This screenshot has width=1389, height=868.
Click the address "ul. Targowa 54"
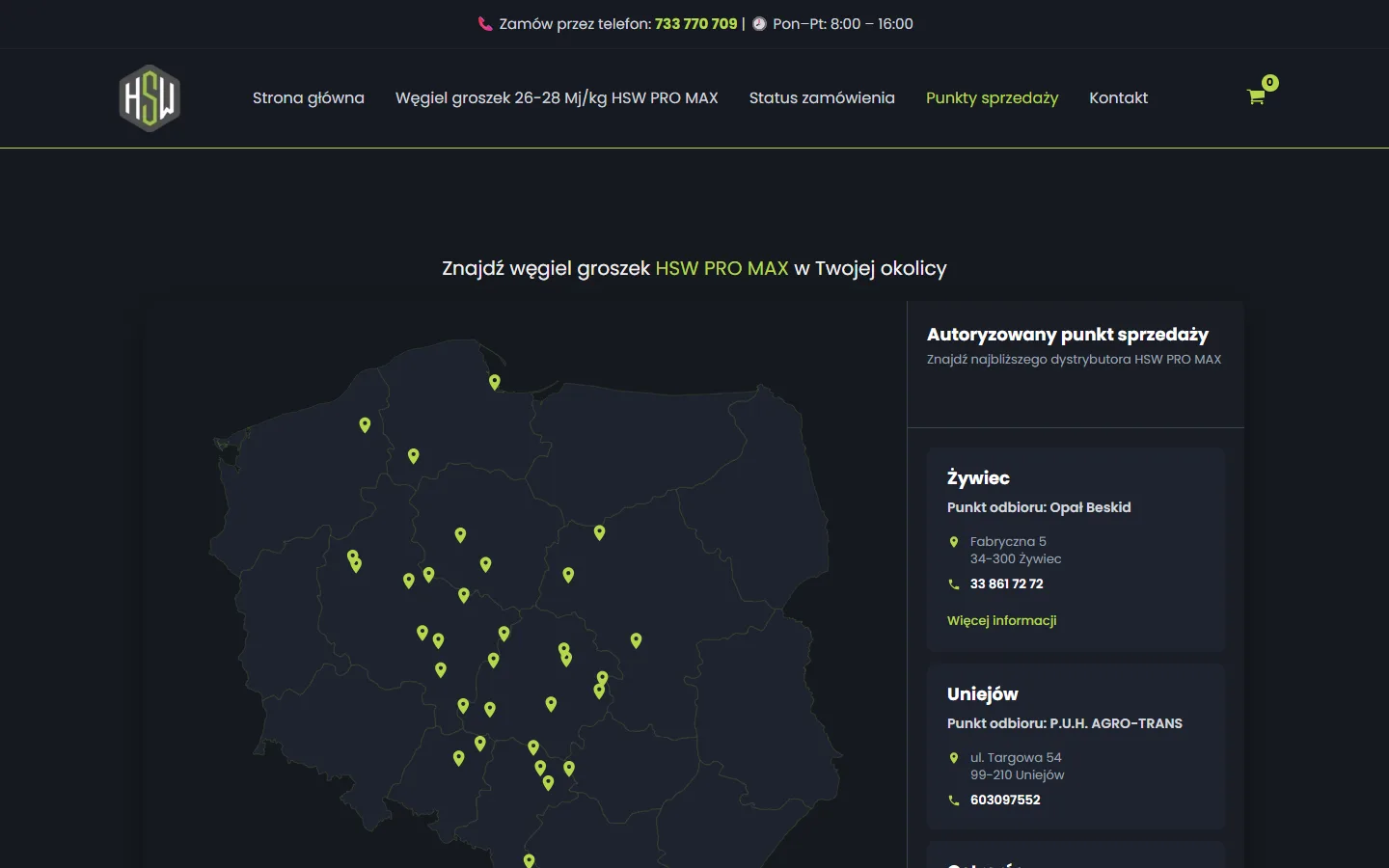point(1016,757)
